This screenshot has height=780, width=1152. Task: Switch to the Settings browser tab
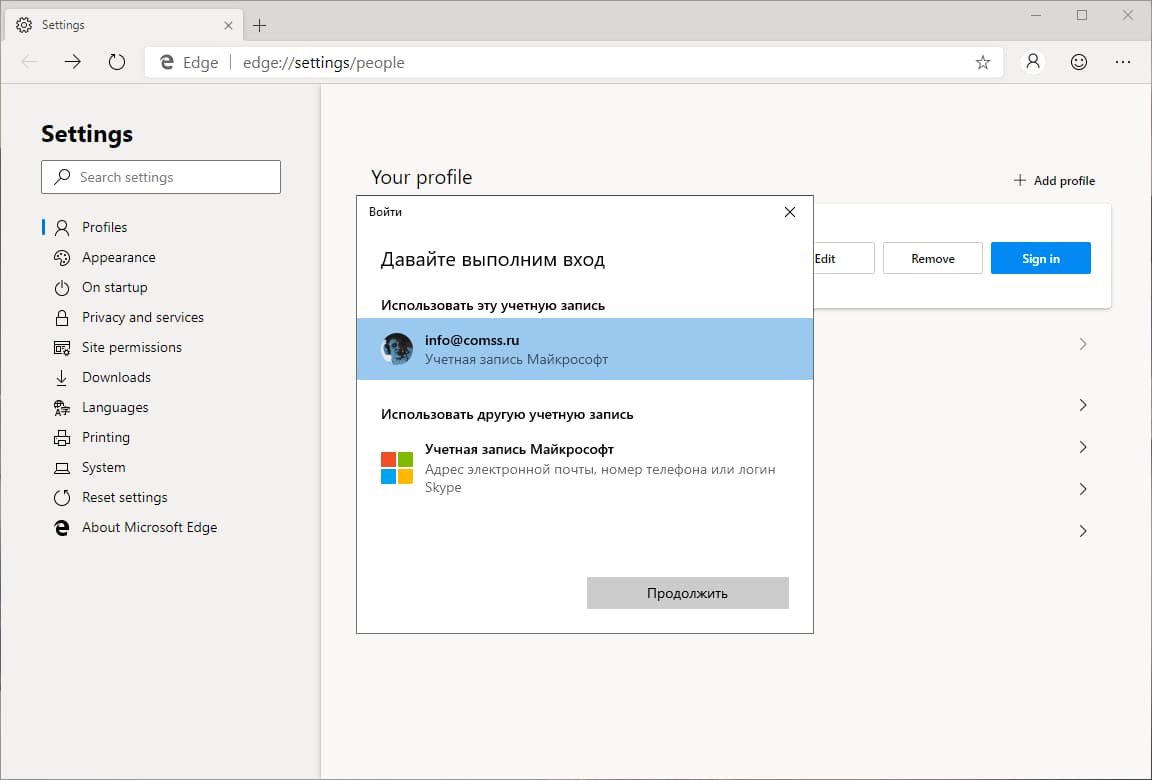(110, 24)
